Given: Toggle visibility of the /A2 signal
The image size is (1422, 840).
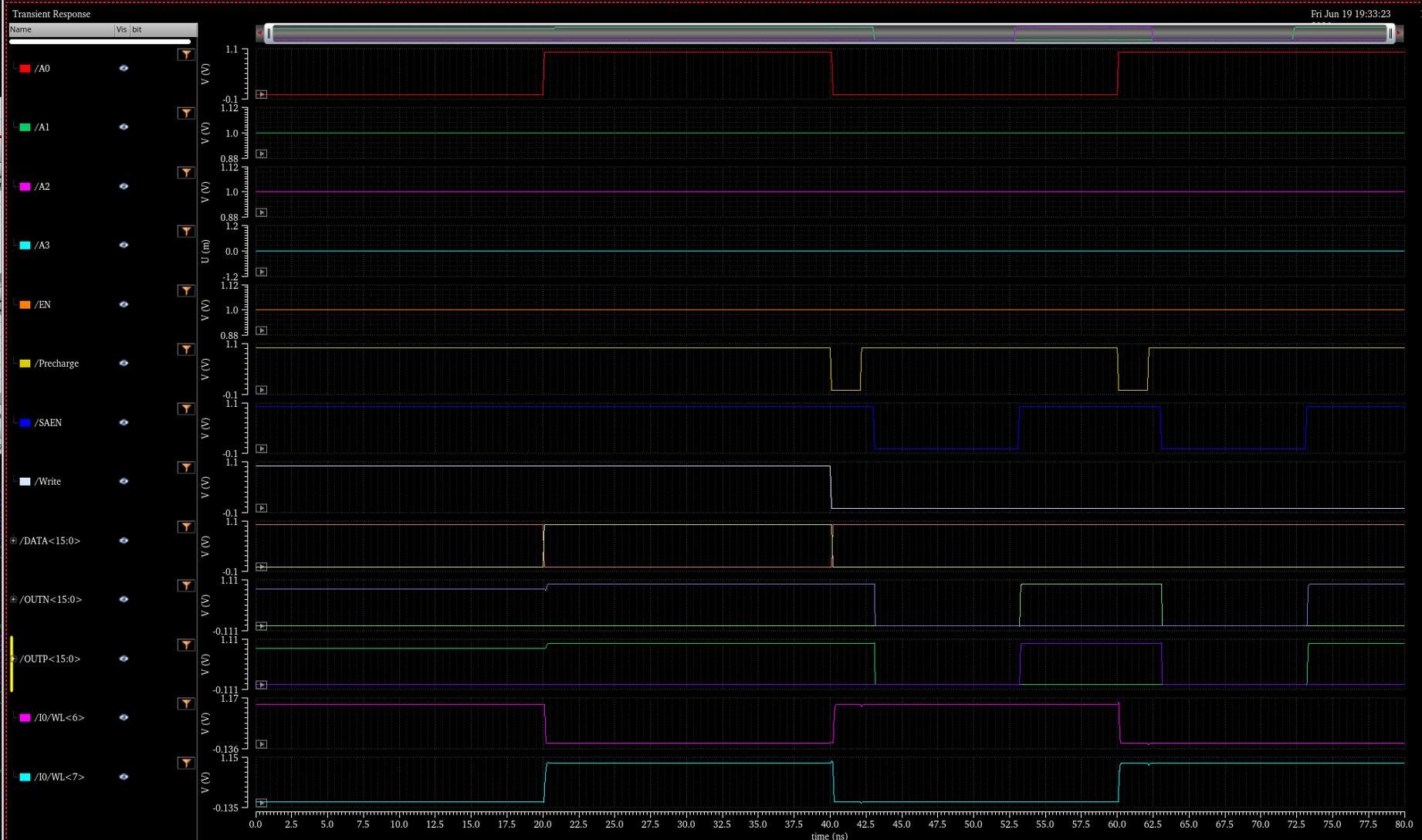Looking at the screenshot, I should 124,187.
